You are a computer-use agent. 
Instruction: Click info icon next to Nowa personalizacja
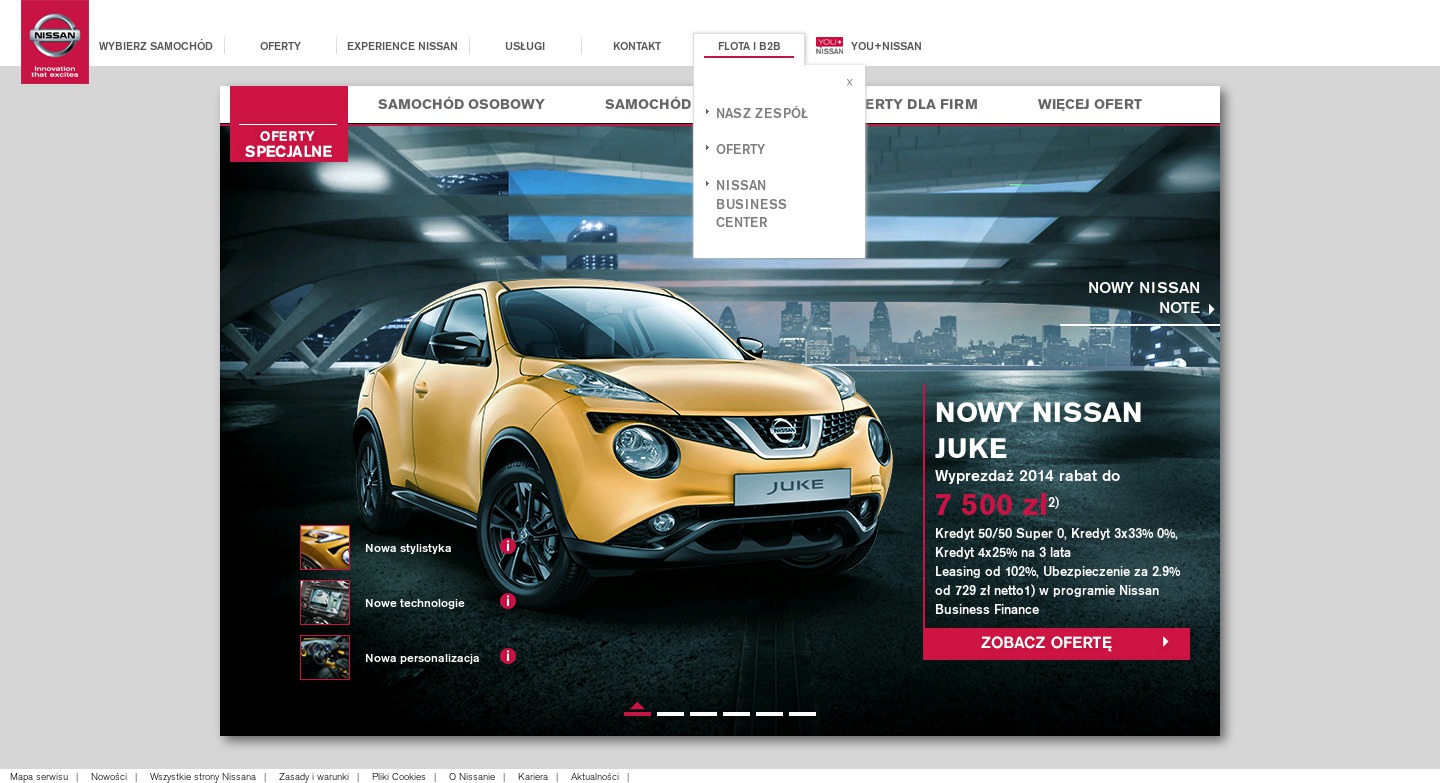point(508,656)
